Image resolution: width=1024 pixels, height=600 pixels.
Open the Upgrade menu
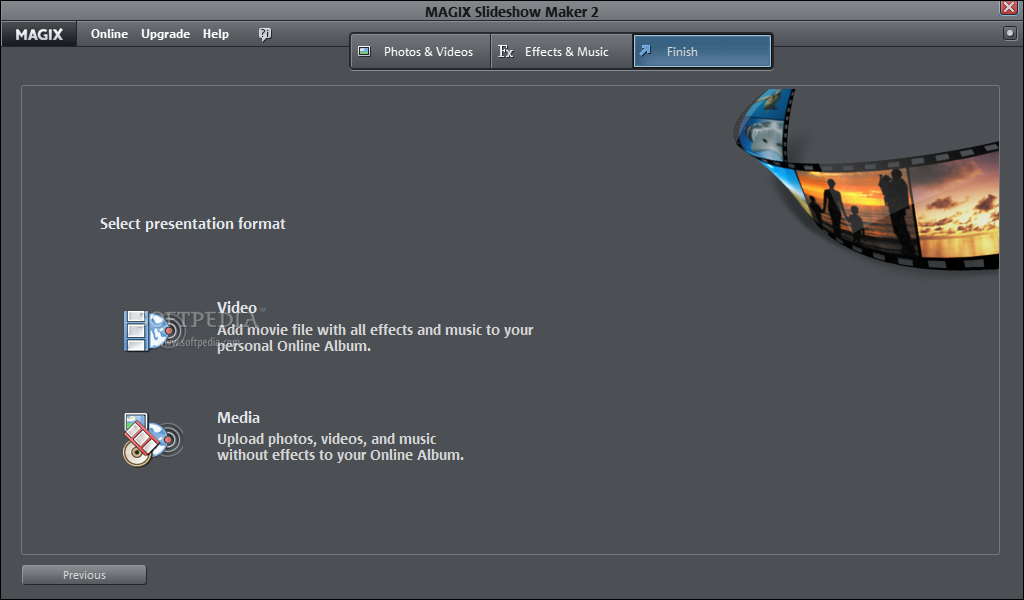click(165, 34)
